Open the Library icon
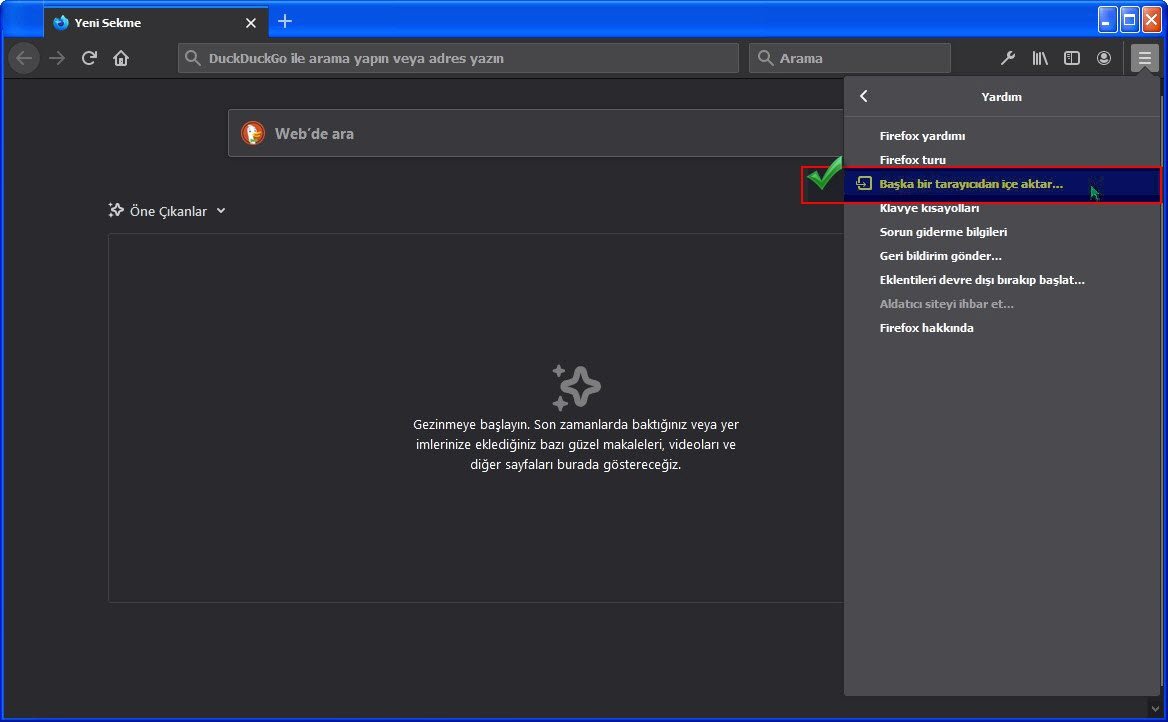This screenshot has height=722, width=1168. coord(1040,58)
